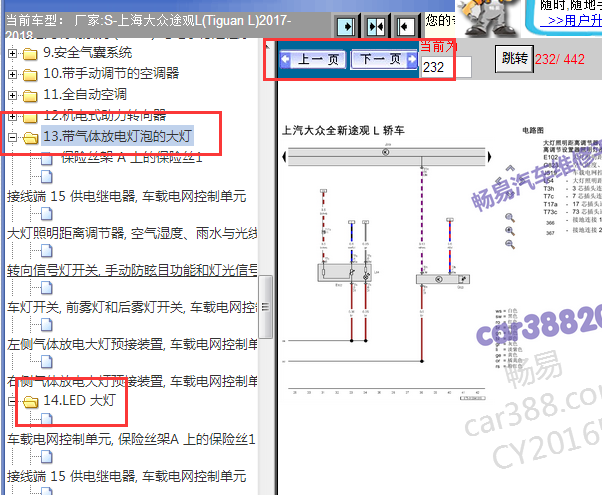Open 大灯照明距离调节器 page

[x=132, y=233]
